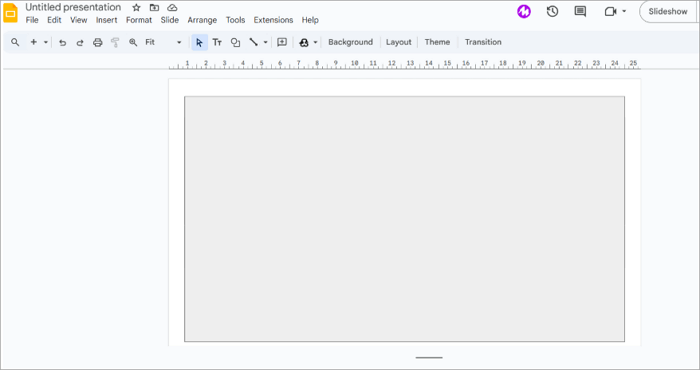Image resolution: width=700 pixels, height=370 pixels.
Task: Click the purple account avatar icon
Action: coord(524,12)
